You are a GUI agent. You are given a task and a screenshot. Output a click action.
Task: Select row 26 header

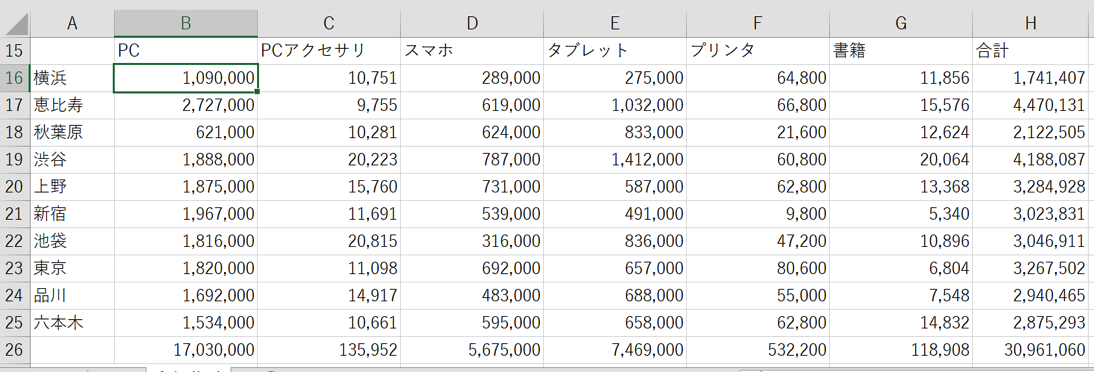click(15, 350)
